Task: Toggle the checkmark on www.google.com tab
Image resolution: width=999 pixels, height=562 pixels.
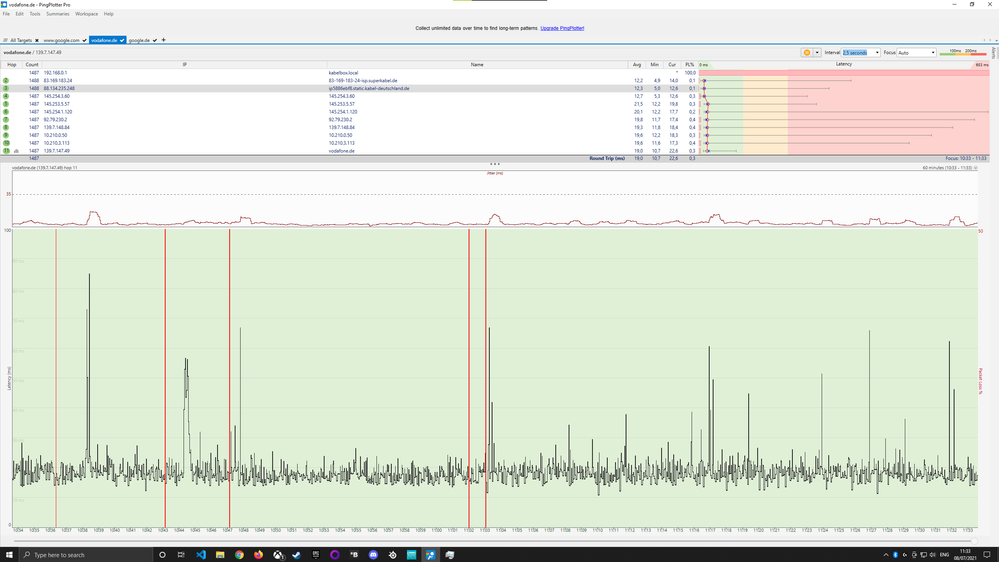Action: [84, 40]
